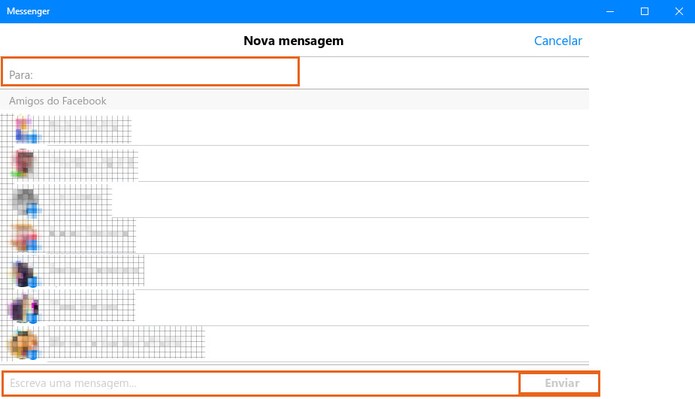Screen dimensions: 695x399
Task: Click the 'Nova mensagem' title
Action: (293, 41)
